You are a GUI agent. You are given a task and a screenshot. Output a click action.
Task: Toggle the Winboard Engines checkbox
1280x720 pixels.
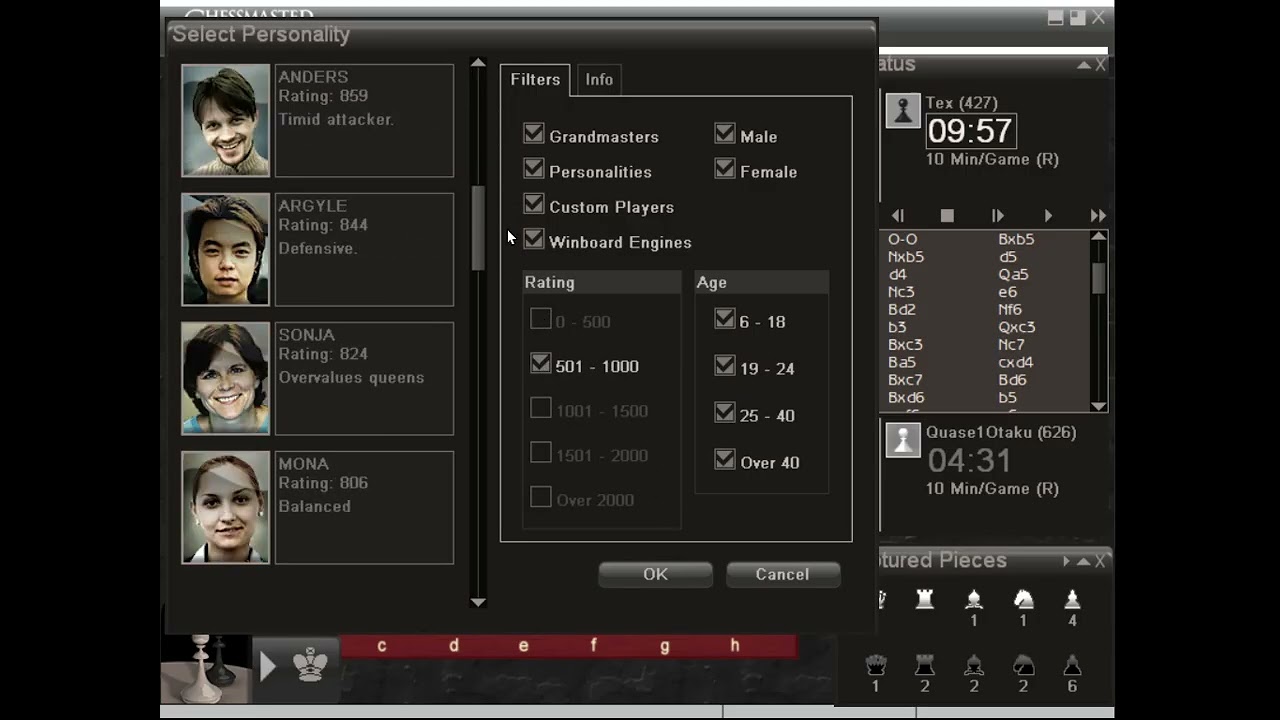tap(534, 240)
